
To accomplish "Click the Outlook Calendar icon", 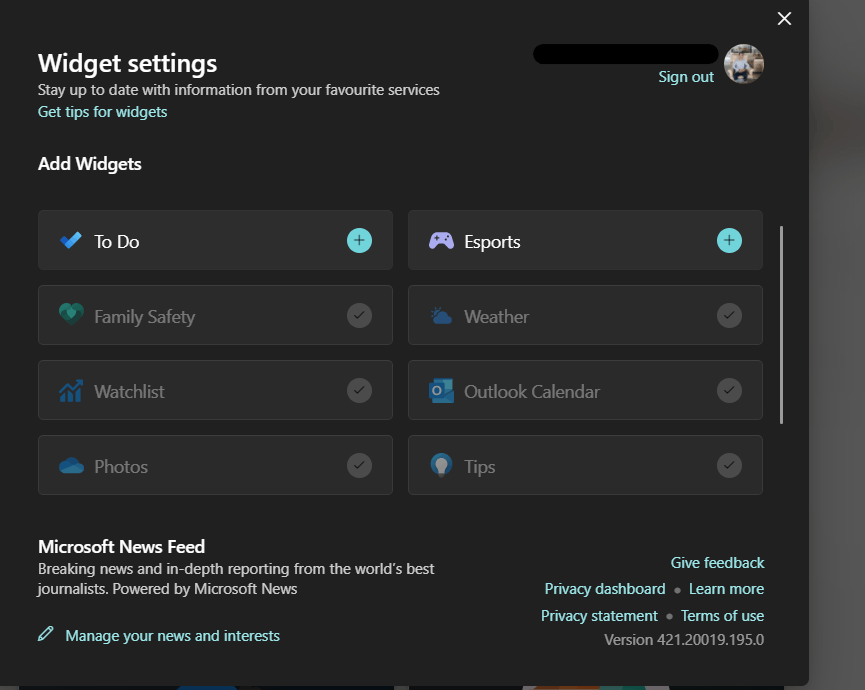I will click(440, 390).
